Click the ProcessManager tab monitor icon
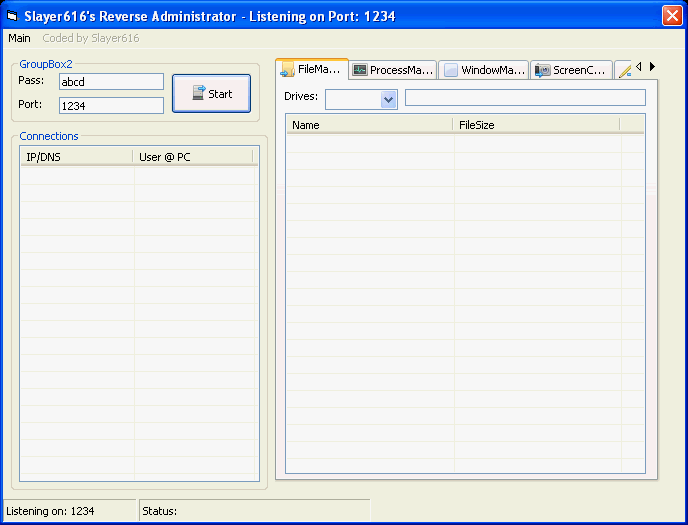Image resolution: width=688 pixels, height=525 pixels. [x=360, y=71]
